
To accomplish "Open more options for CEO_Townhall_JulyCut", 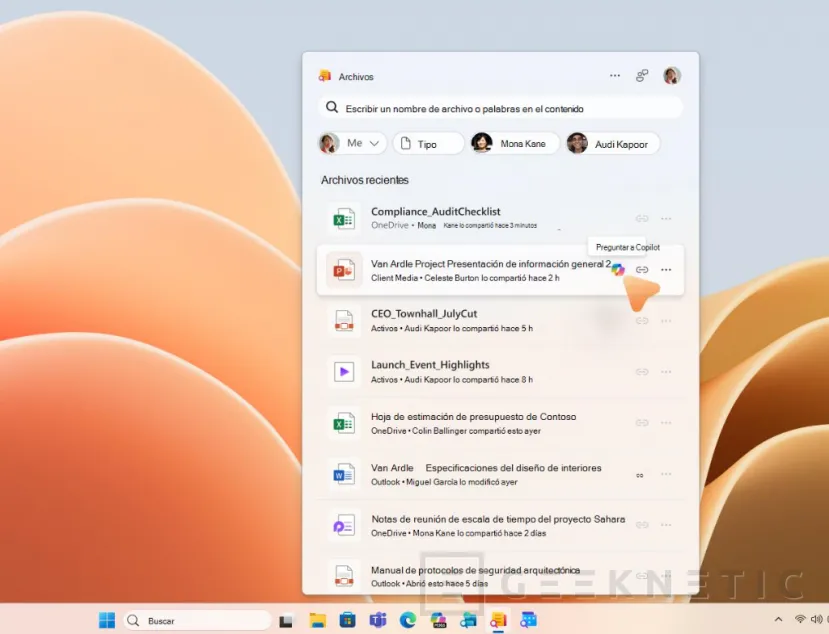I will coord(666,320).
